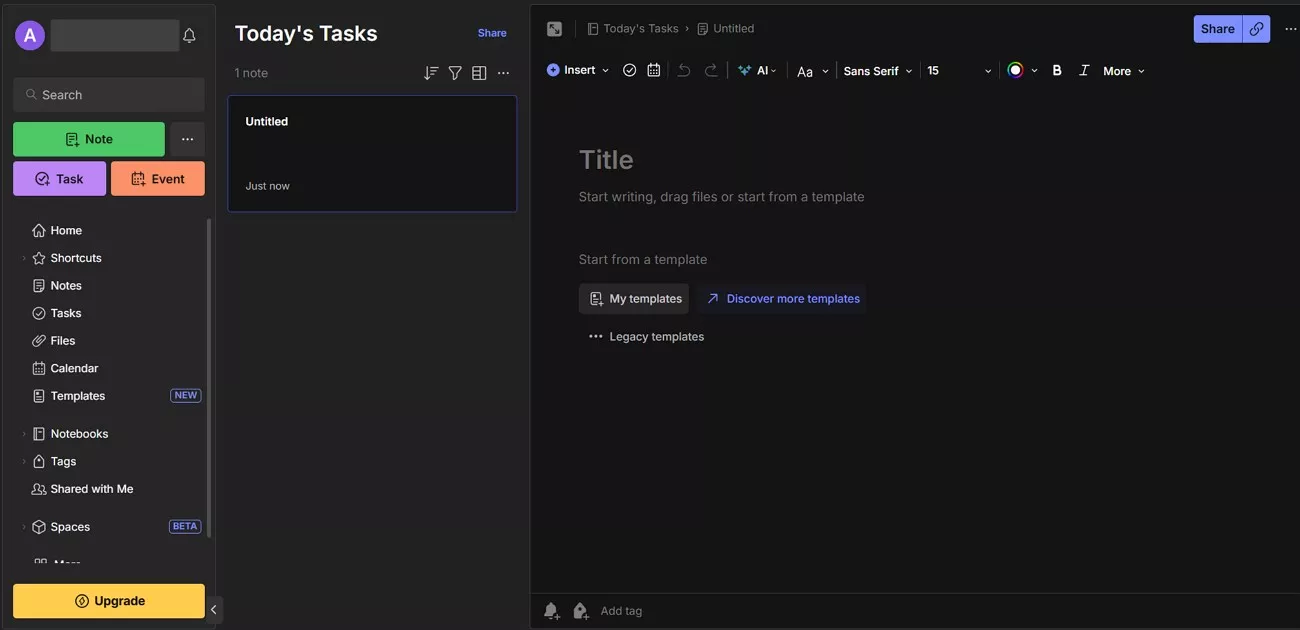Image resolution: width=1300 pixels, height=630 pixels.
Task: Click the filter notes funnel icon
Action: tap(455, 73)
